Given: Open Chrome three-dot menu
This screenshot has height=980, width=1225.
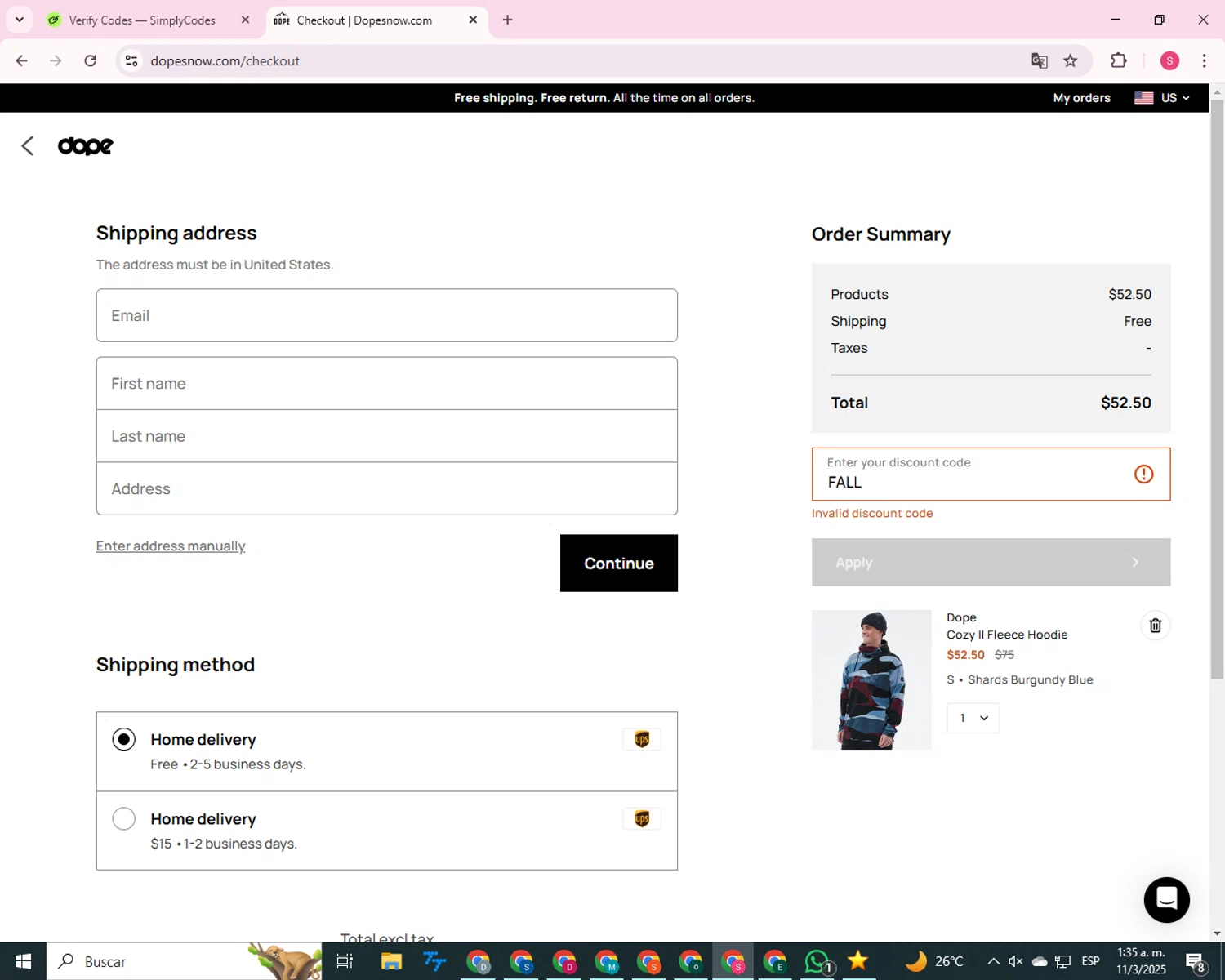Looking at the screenshot, I should 1204,60.
